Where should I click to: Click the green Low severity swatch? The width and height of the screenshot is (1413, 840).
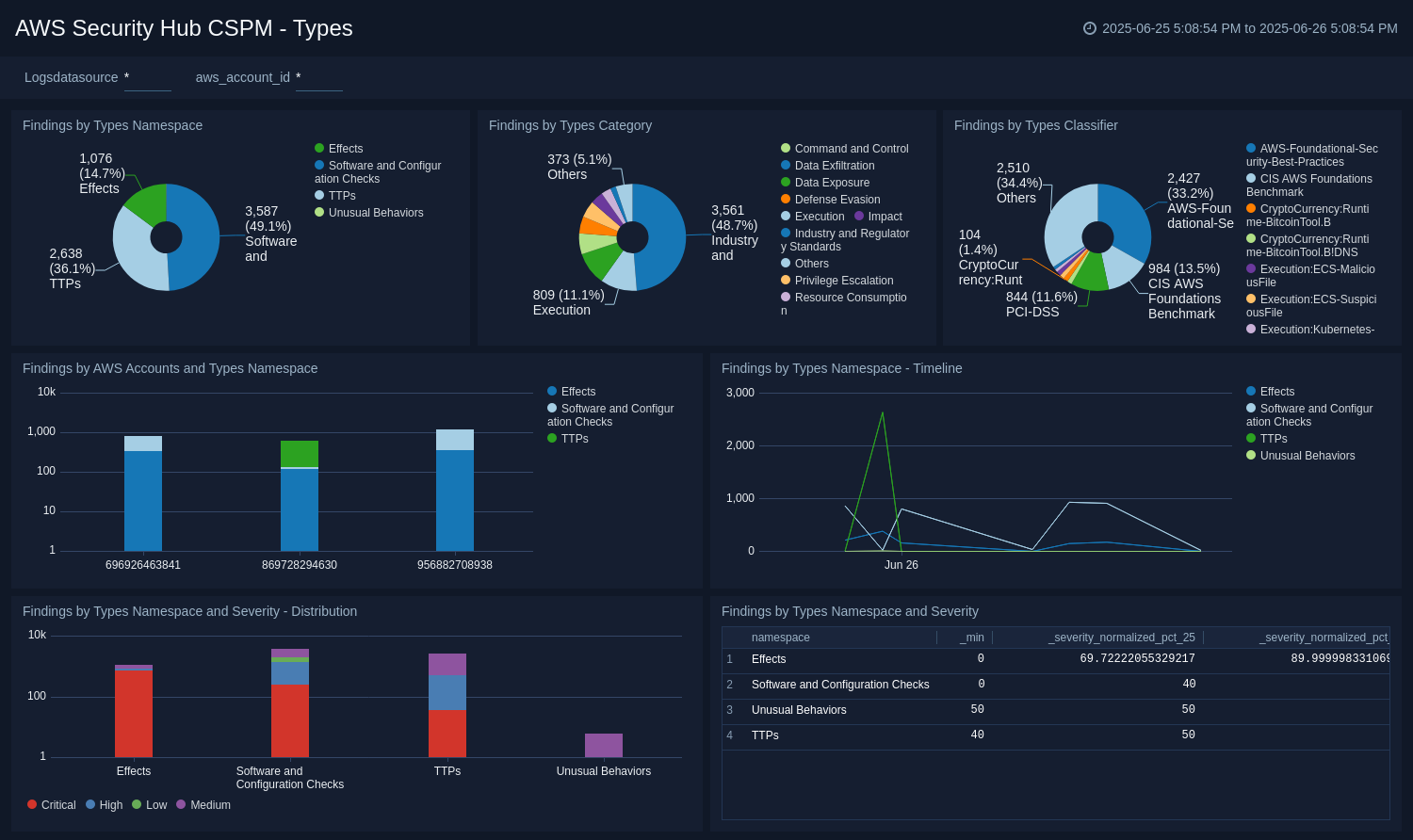coord(137,805)
